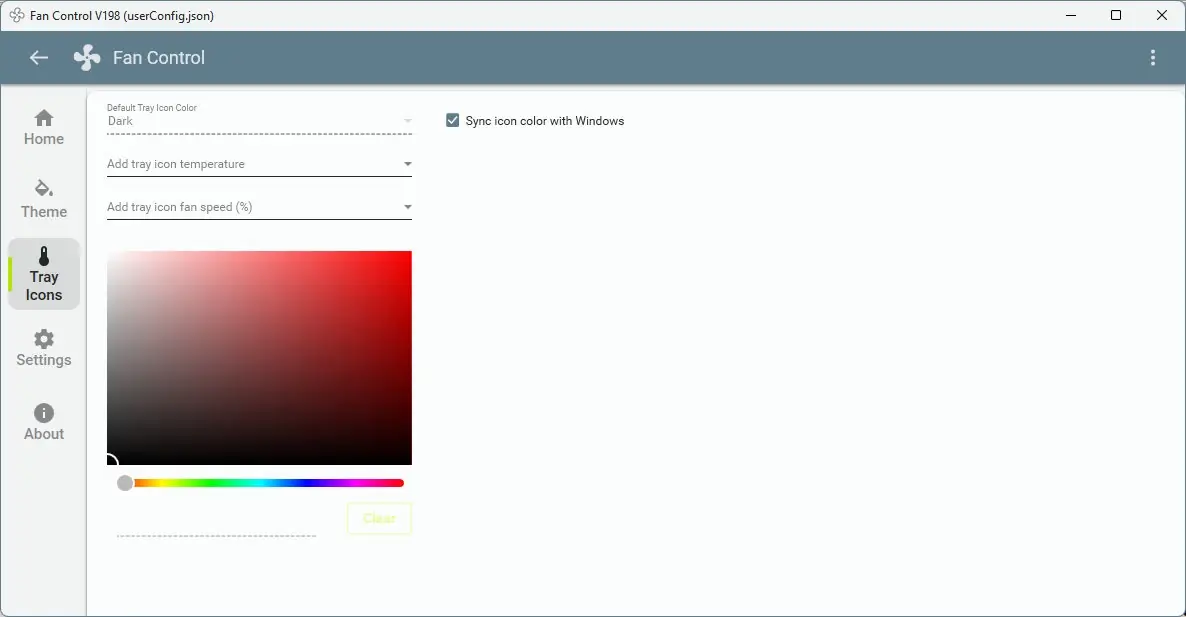Minimize the Fan Control window
The image size is (1186, 617).
click(1070, 15)
